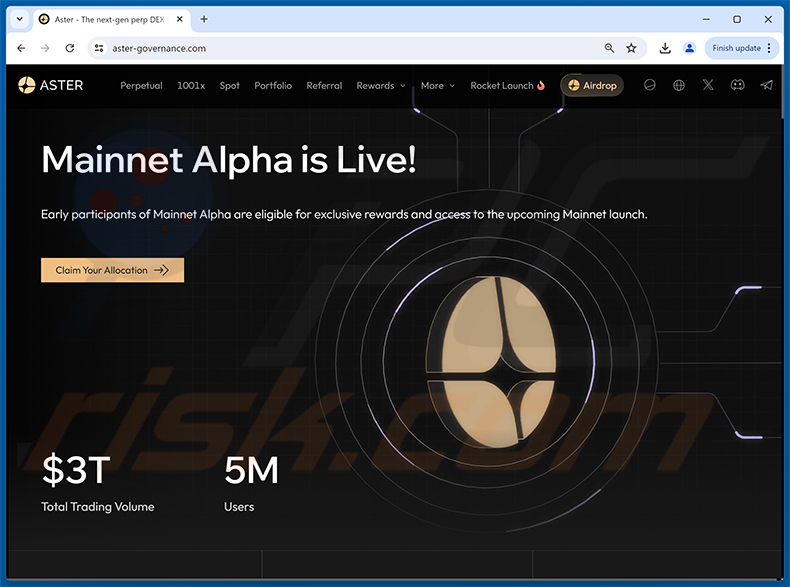Open the theme toggle icon in header
Viewport: 790px width, 587px height.
point(649,85)
